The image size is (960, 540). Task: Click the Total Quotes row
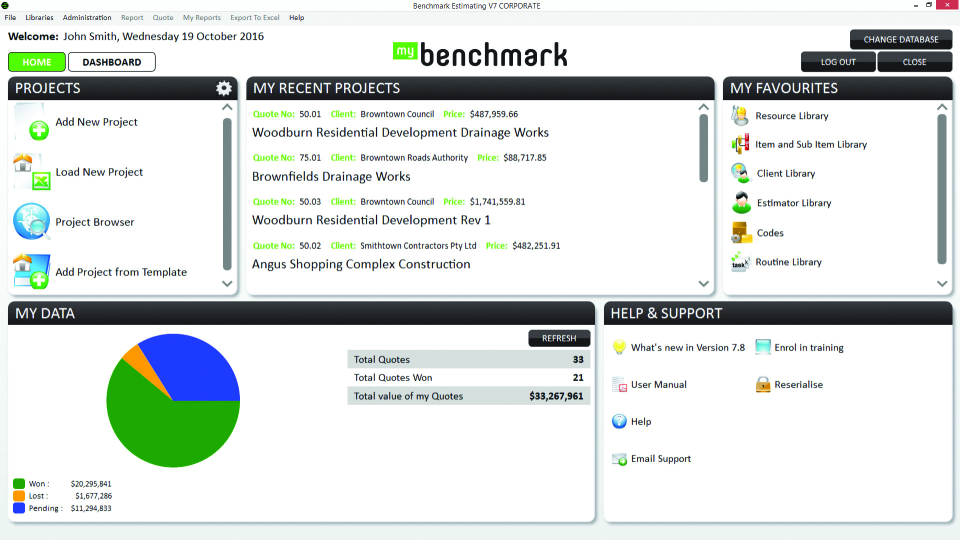pos(468,359)
